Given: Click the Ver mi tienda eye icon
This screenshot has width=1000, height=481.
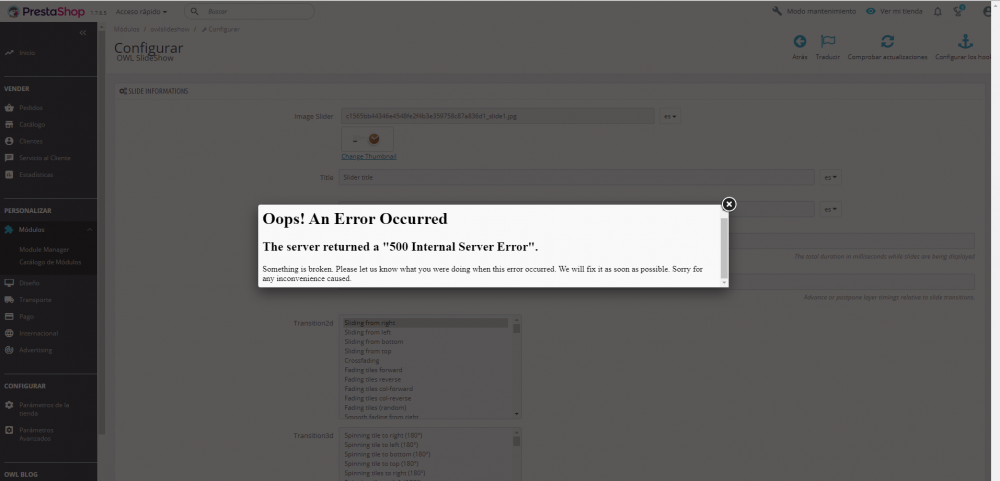Looking at the screenshot, I should coord(871,11).
